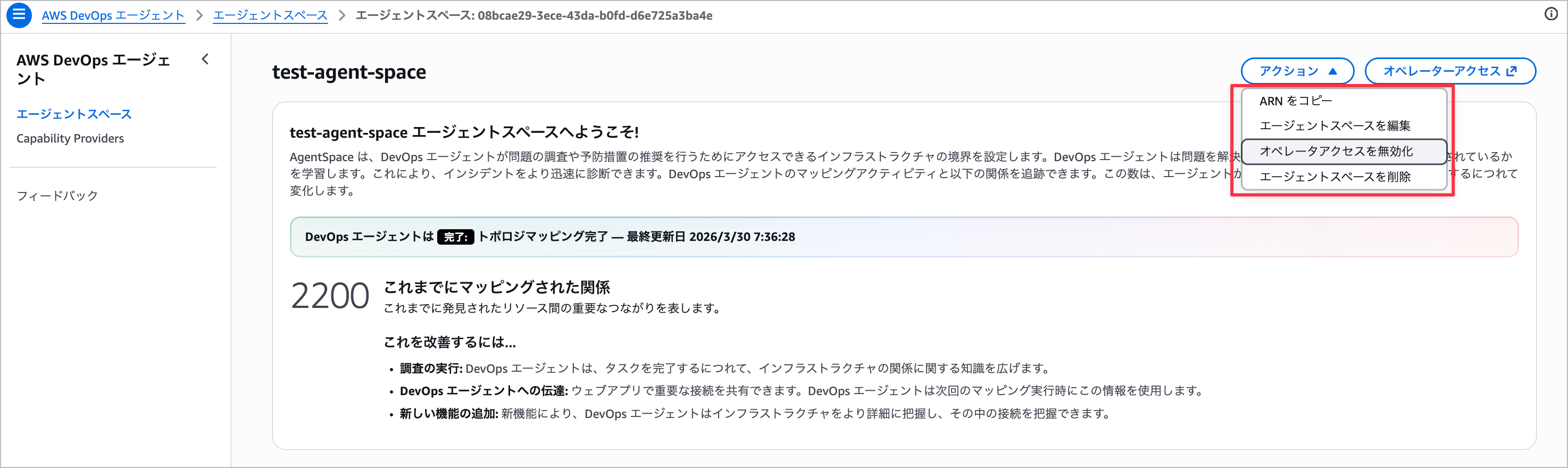Select オペレータアクセスを無効化 menu entry
The image size is (1568, 468).
click(x=1344, y=152)
